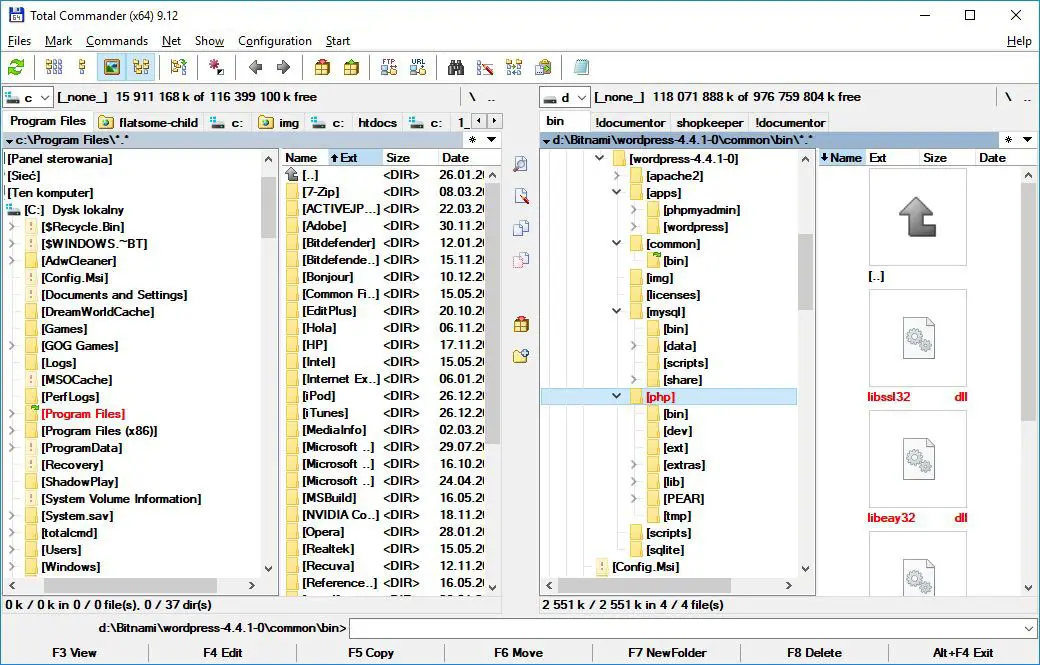Switch to the shopkeeper tab

709,123
